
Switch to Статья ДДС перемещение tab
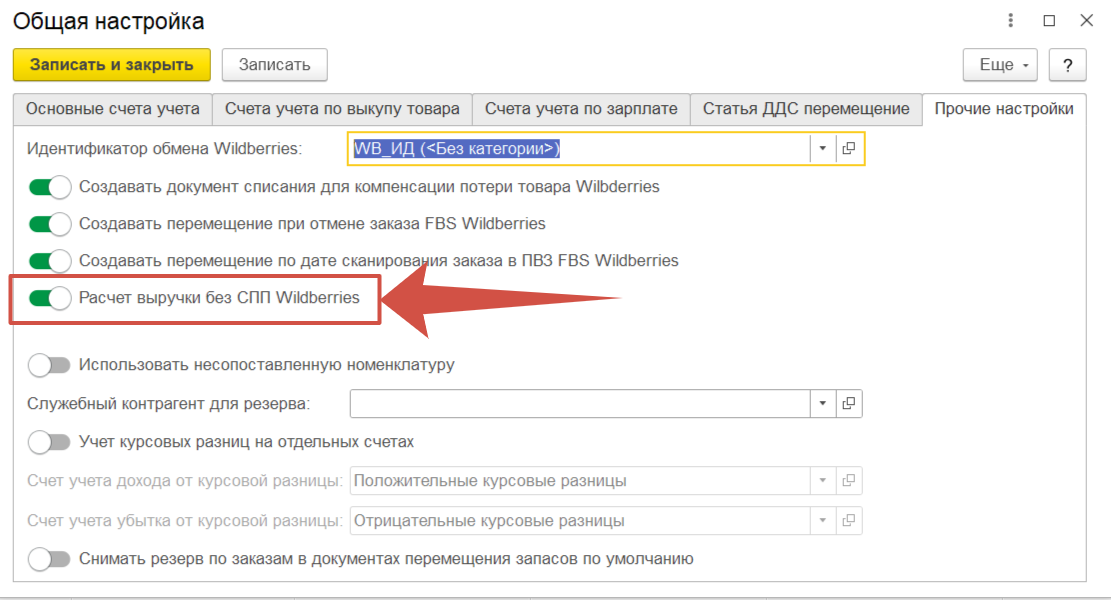click(x=806, y=109)
